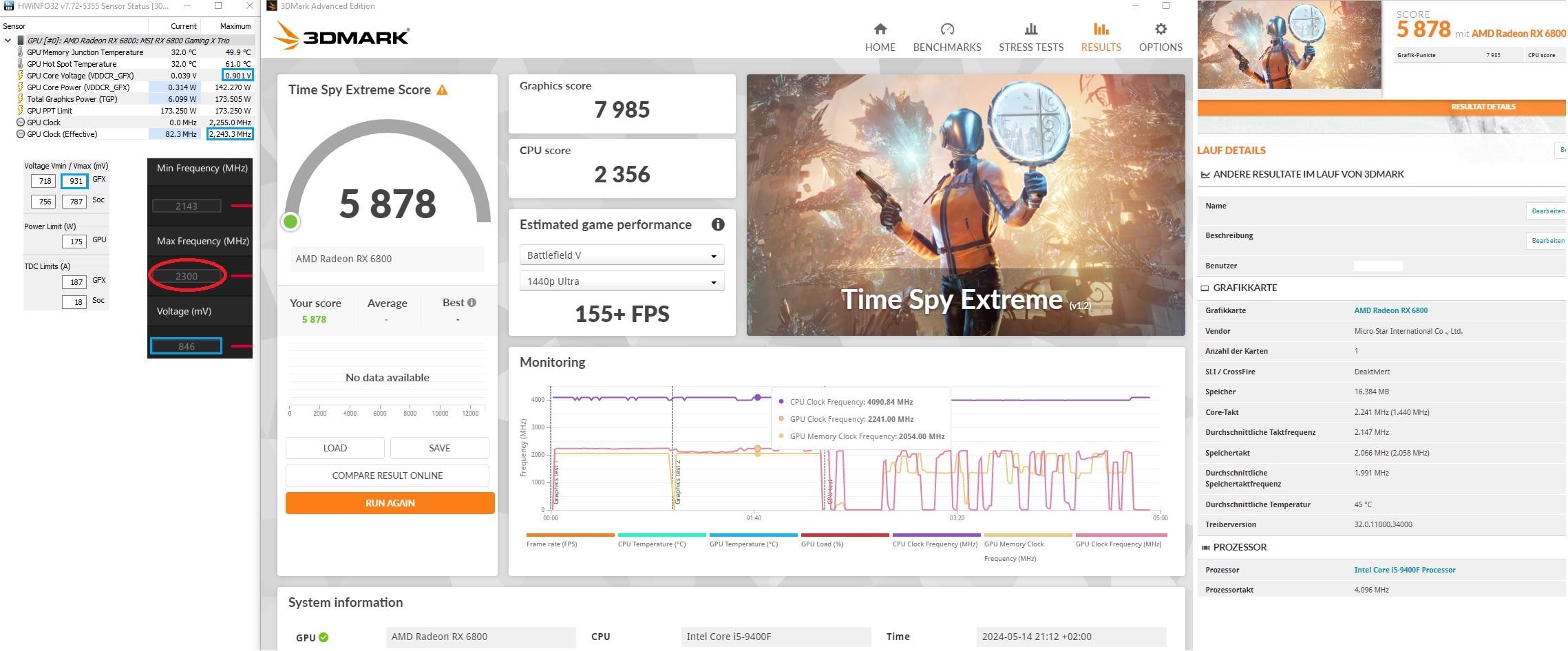
Task: Click the Time Spy Extreme preview image
Action: 966,205
